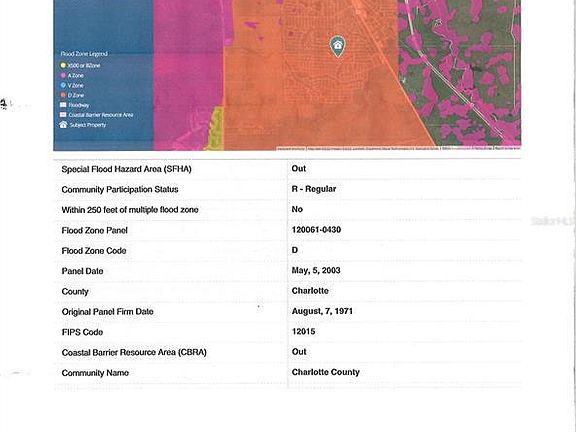The image size is (576, 432).
Task: Click the date 'May, 5, 2003'
Action: 316,271
